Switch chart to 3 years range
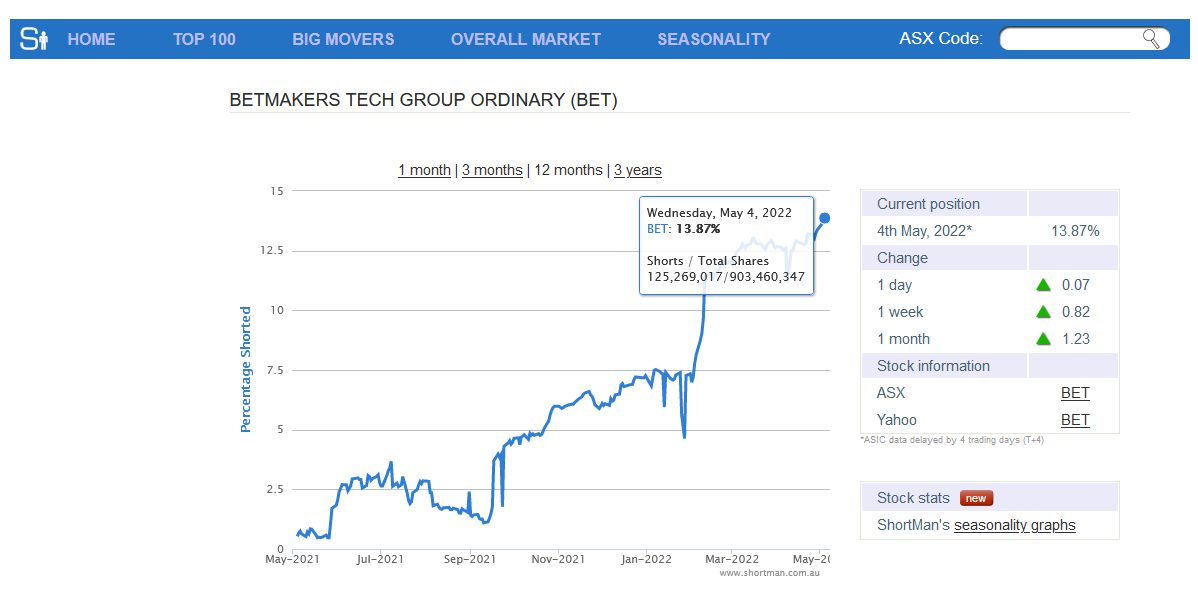This screenshot has width=1198, height=593. tap(638, 170)
